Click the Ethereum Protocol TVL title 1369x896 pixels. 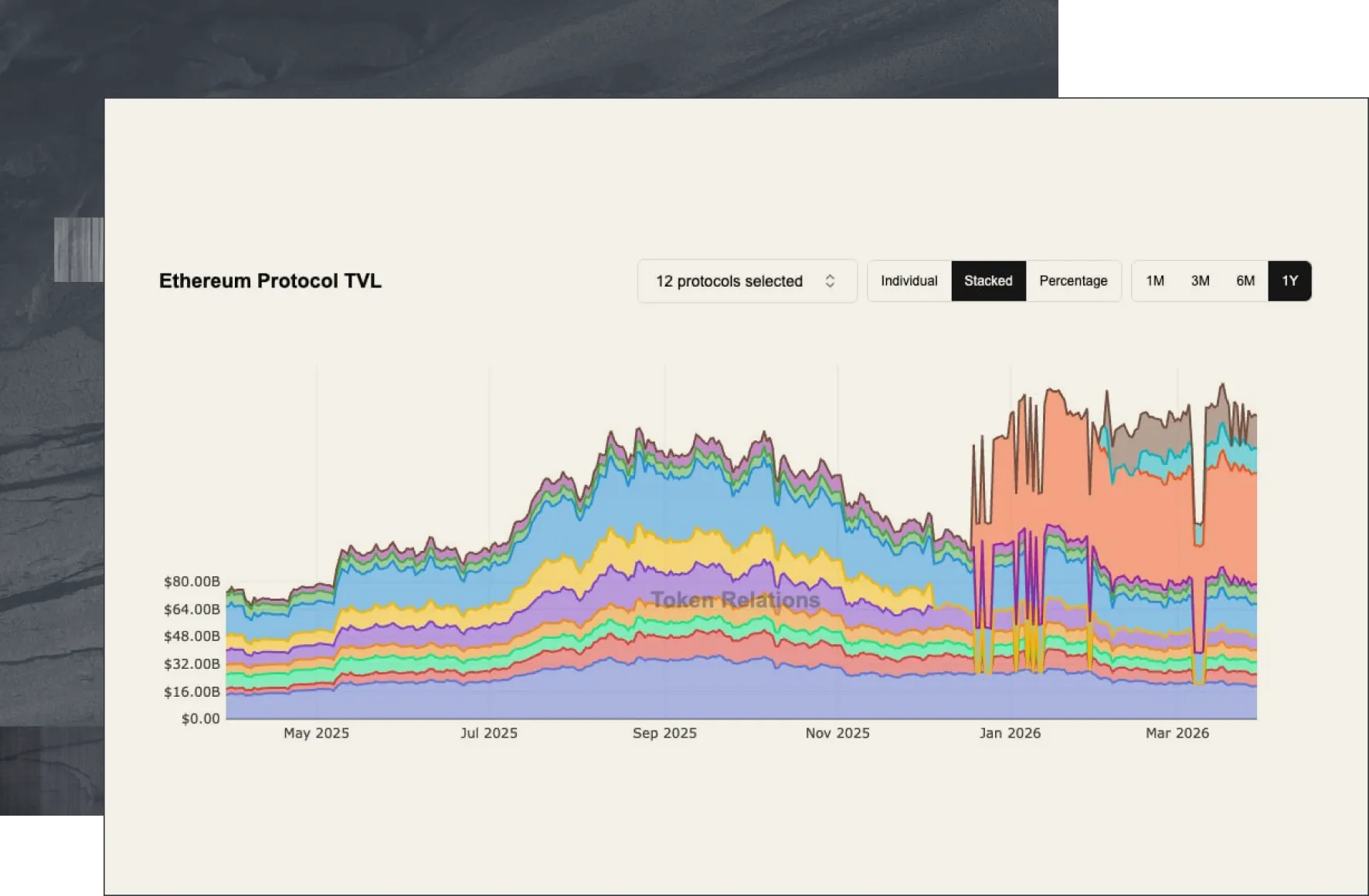point(270,281)
